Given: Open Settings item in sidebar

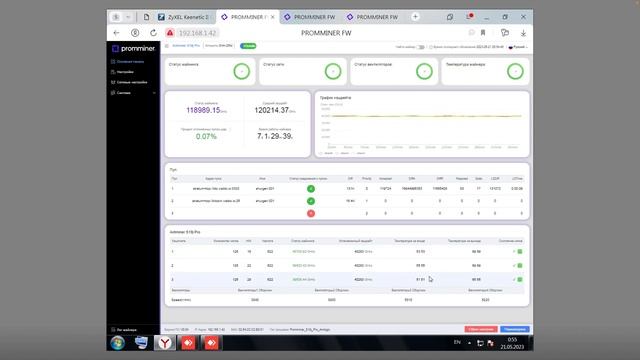Looking at the screenshot, I should coord(122,72).
